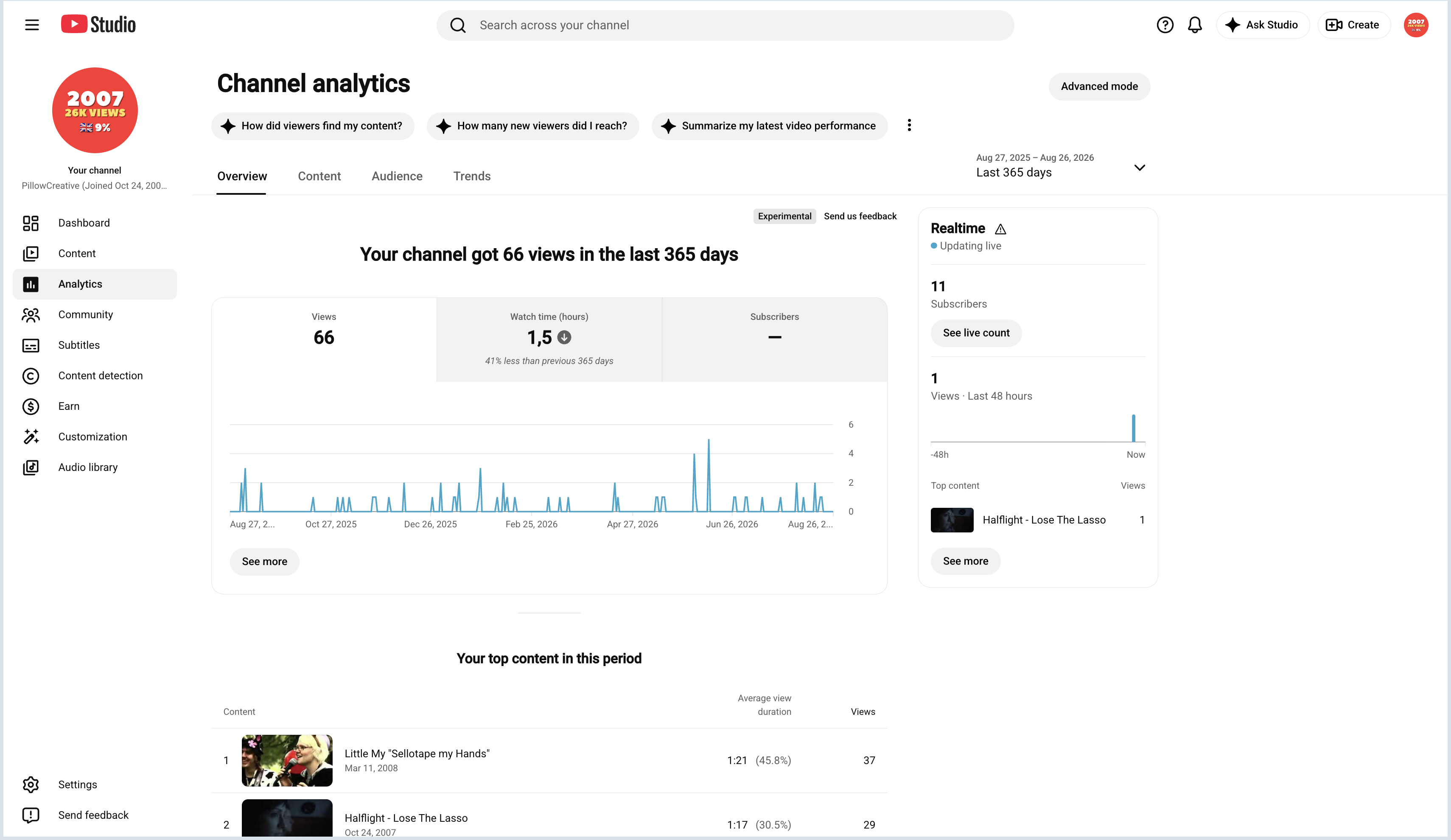Click the watch time down-arrow indicator
The image size is (1451, 840).
[x=564, y=337]
